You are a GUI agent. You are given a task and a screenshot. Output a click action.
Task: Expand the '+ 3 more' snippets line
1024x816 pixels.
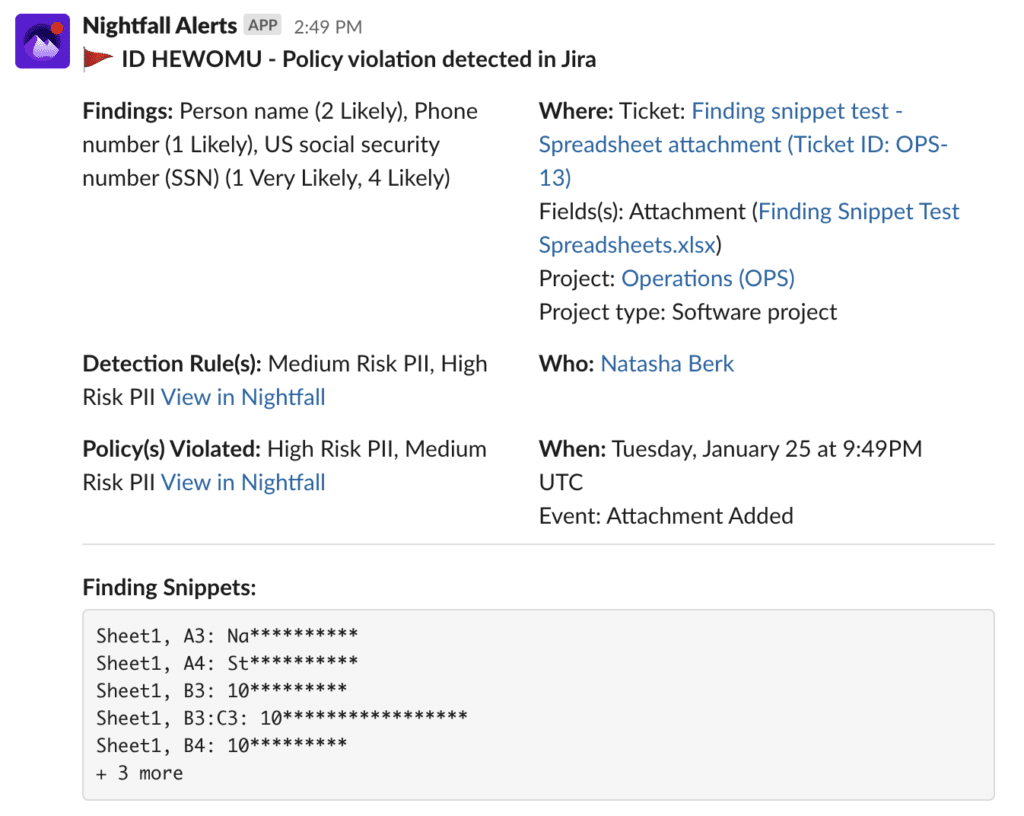pos(140,773)
